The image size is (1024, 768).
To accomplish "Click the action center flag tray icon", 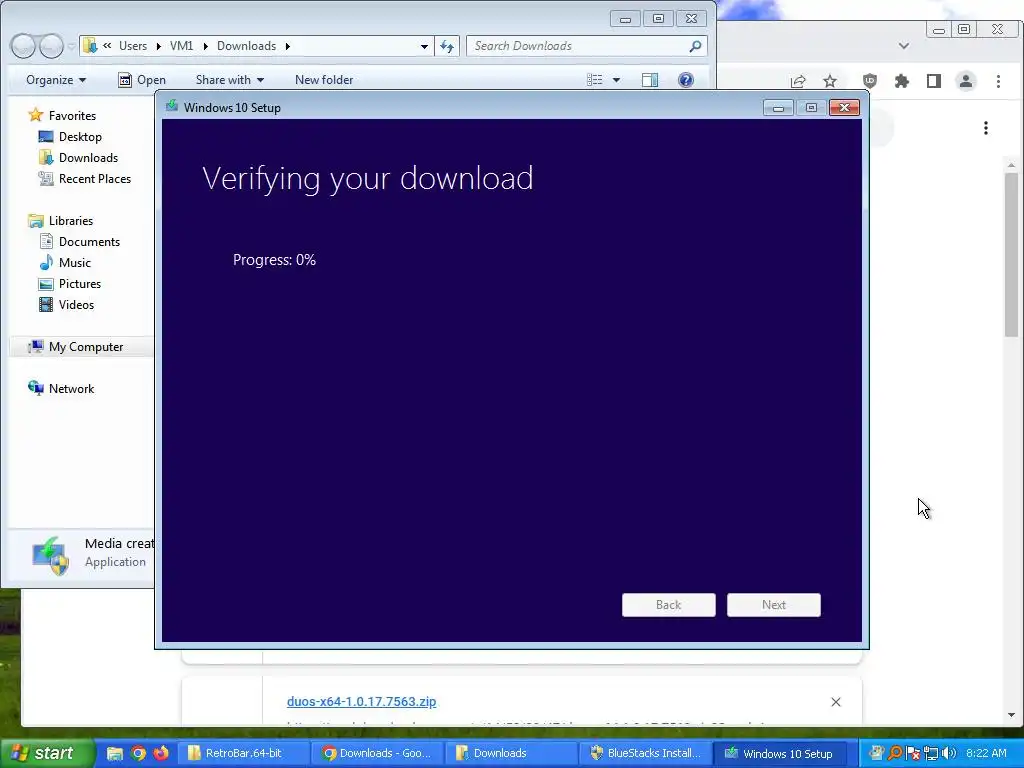I will click(x=913, y=753).
